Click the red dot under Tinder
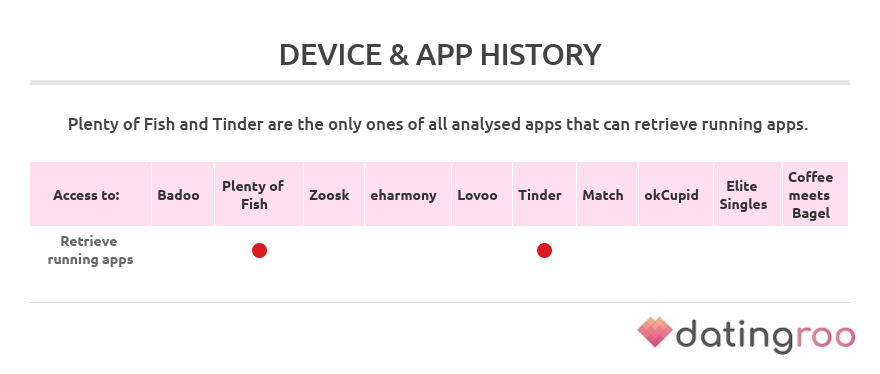This screenshot has width=880, height=374. (544, 250)
